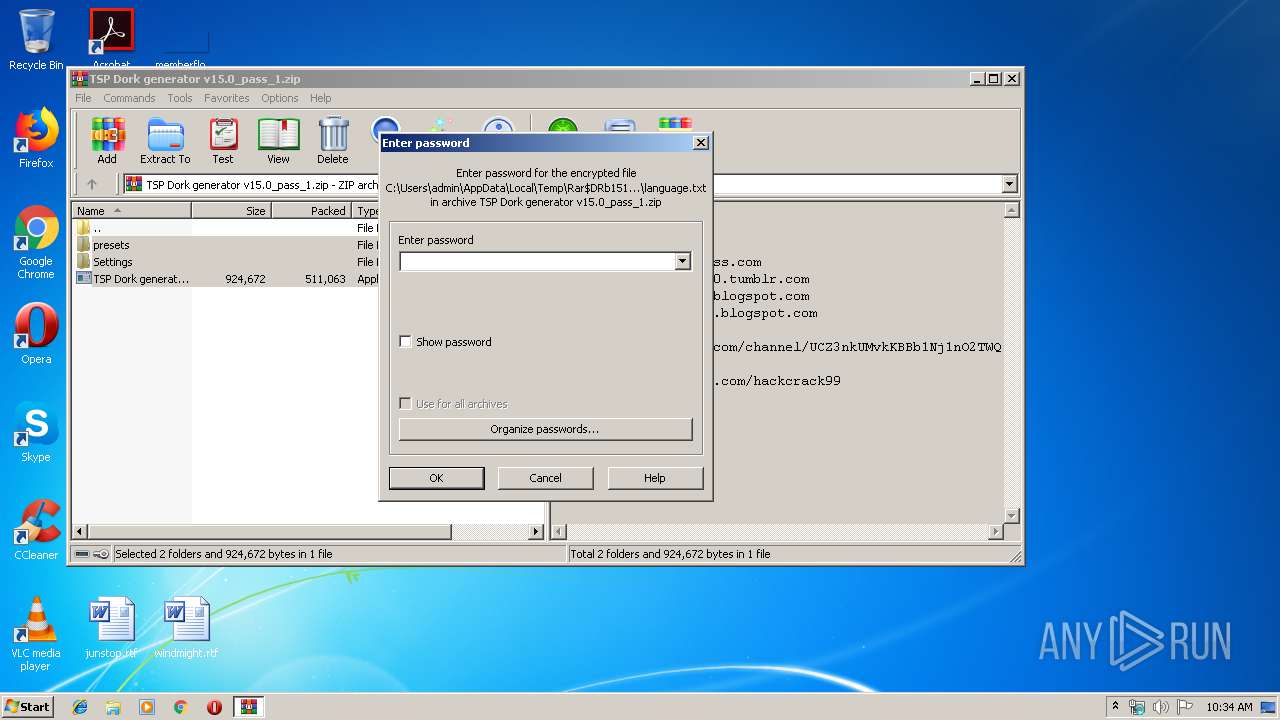Viewport: 1280px width, 720px height.
Task: Sort file list by Packed column
Action: 311,211
